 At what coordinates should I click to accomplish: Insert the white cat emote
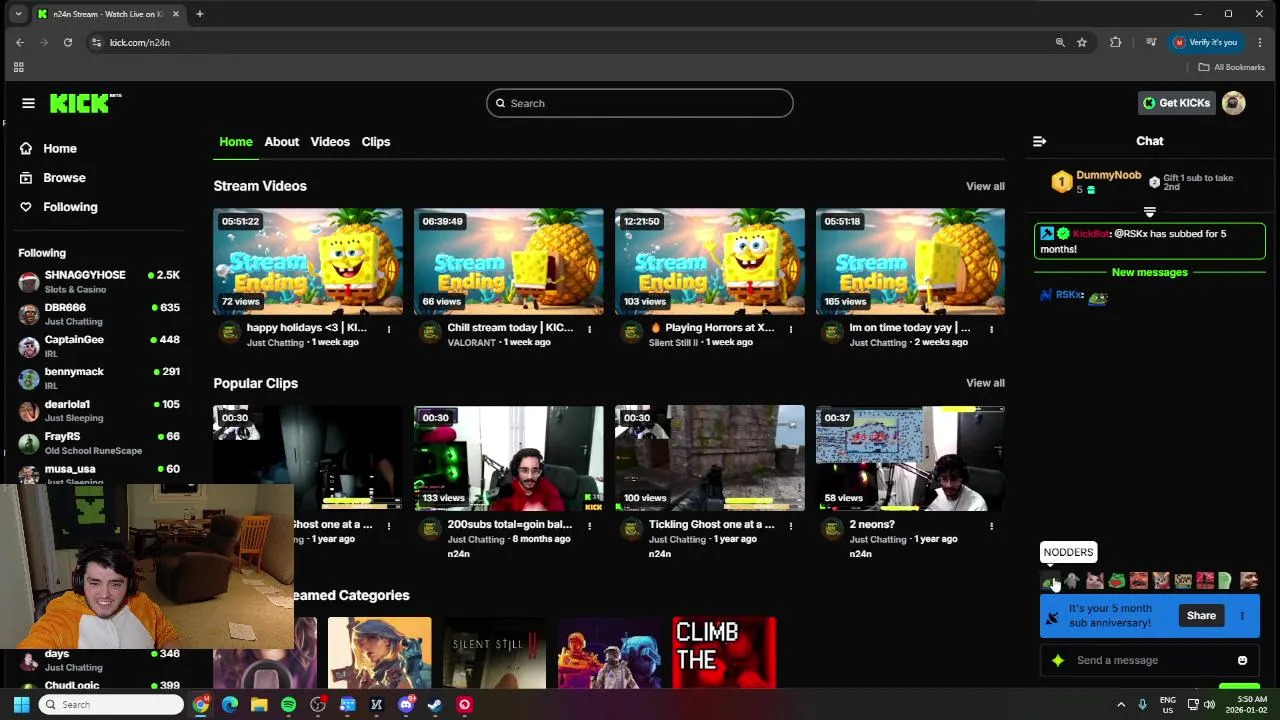click(x=1095, y=581)
